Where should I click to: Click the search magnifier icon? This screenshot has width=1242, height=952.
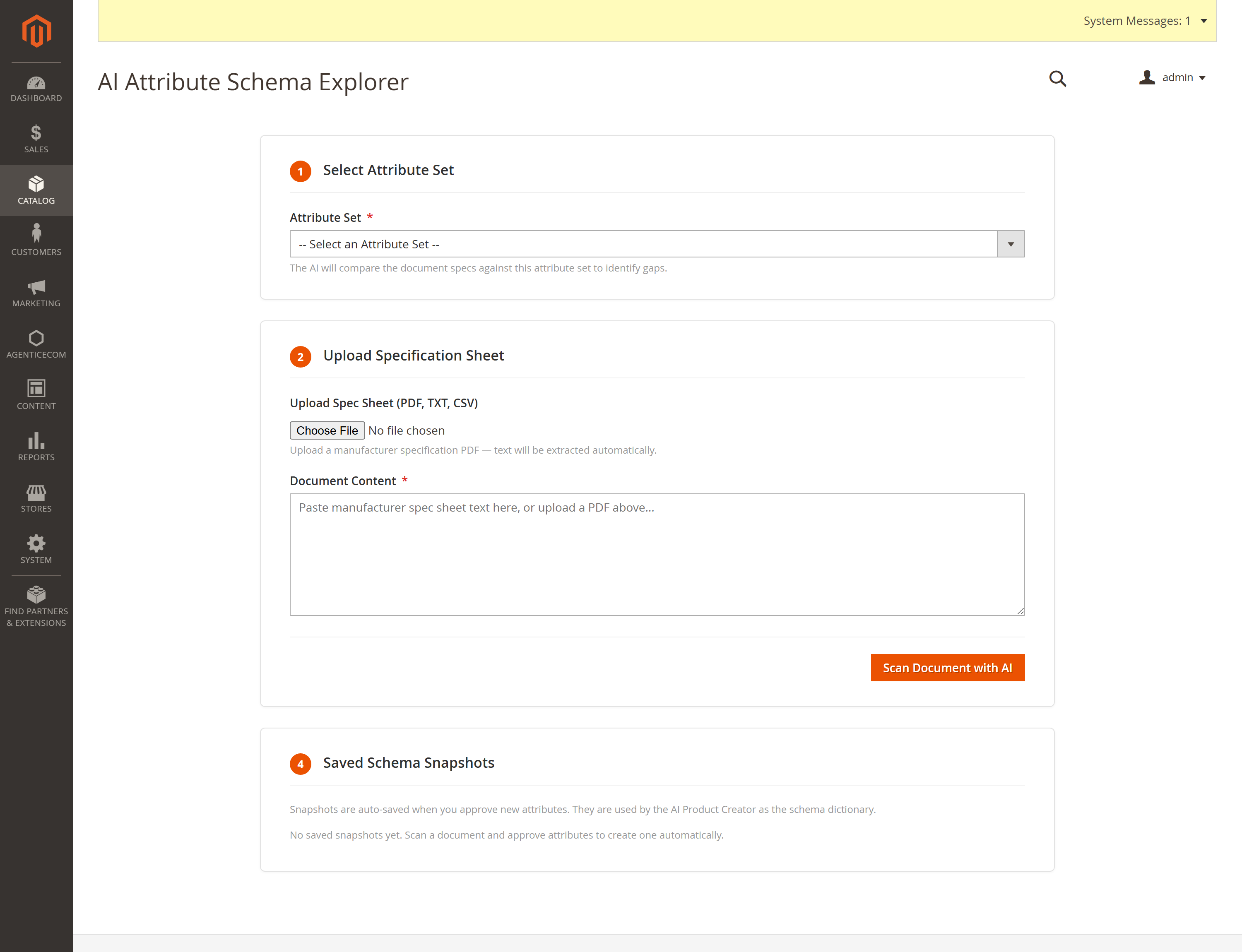[x=1057, y=78]
